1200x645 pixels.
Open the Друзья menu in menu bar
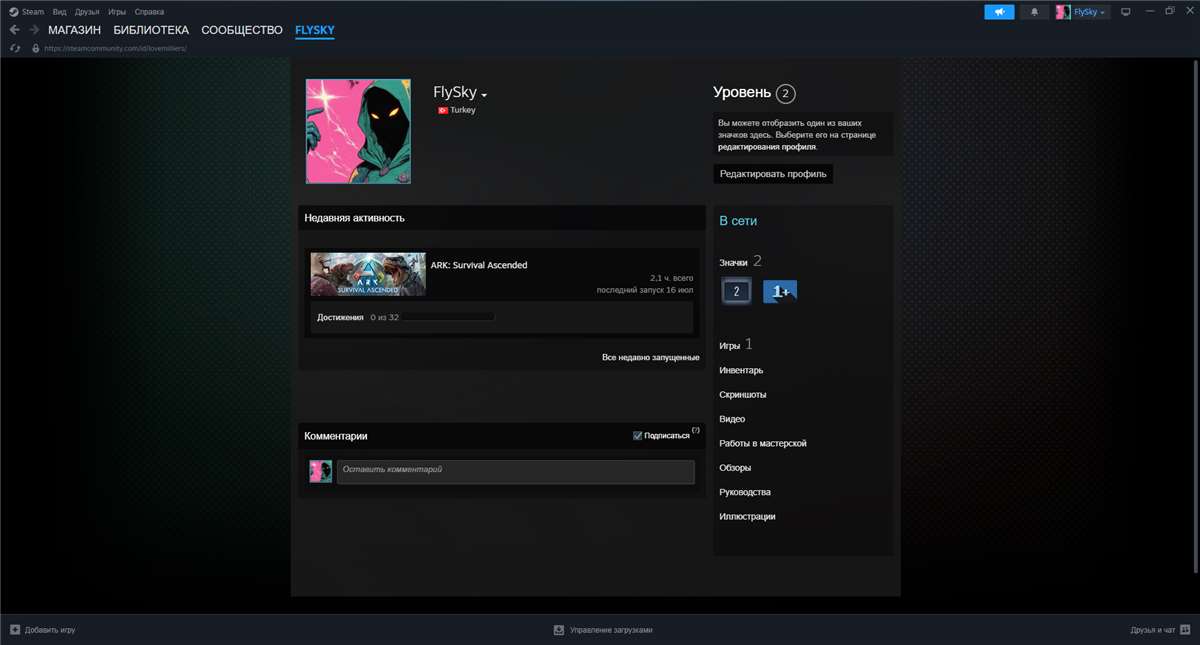pos(85,11)
